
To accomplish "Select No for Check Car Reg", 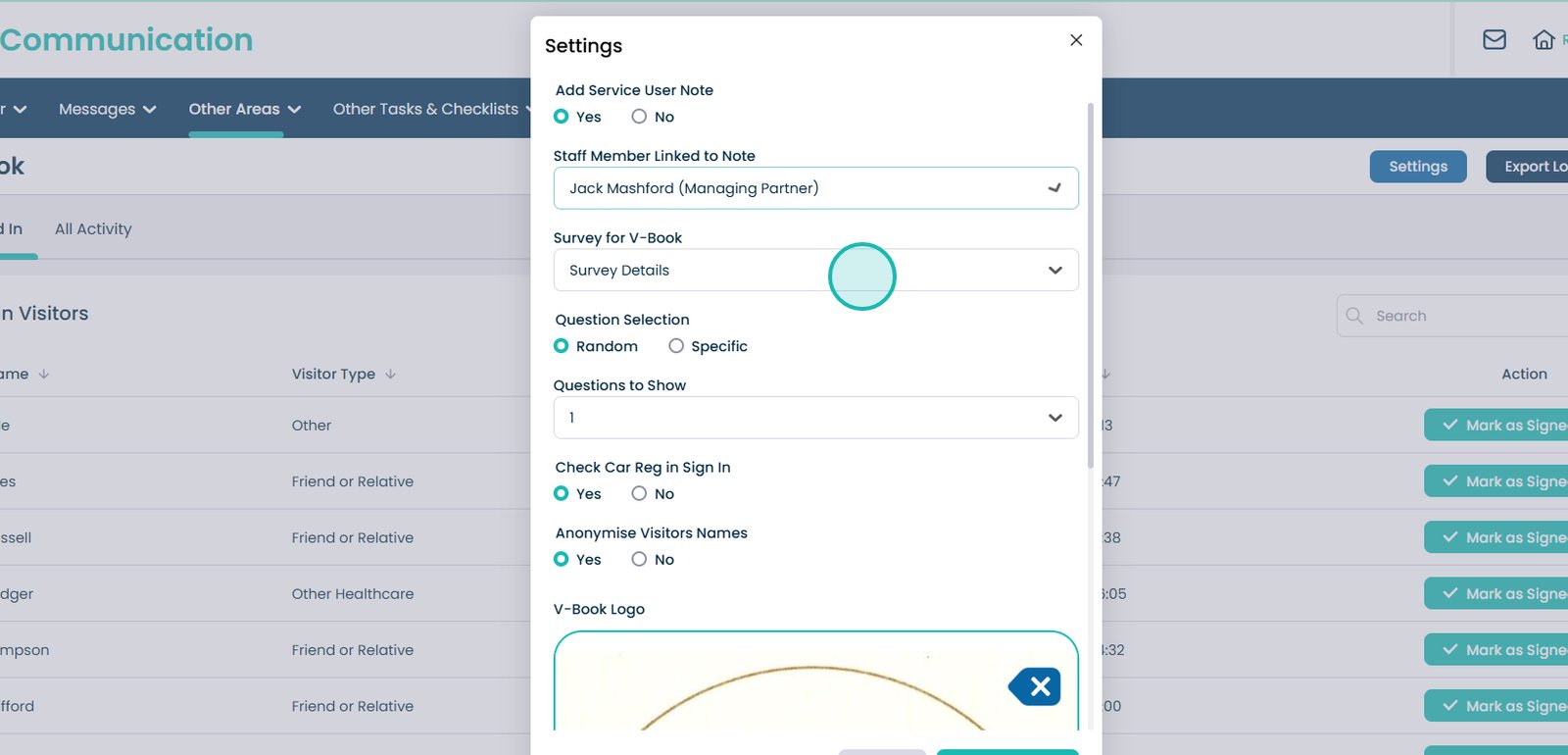I will pyautogui.click(x=639, y=494).
